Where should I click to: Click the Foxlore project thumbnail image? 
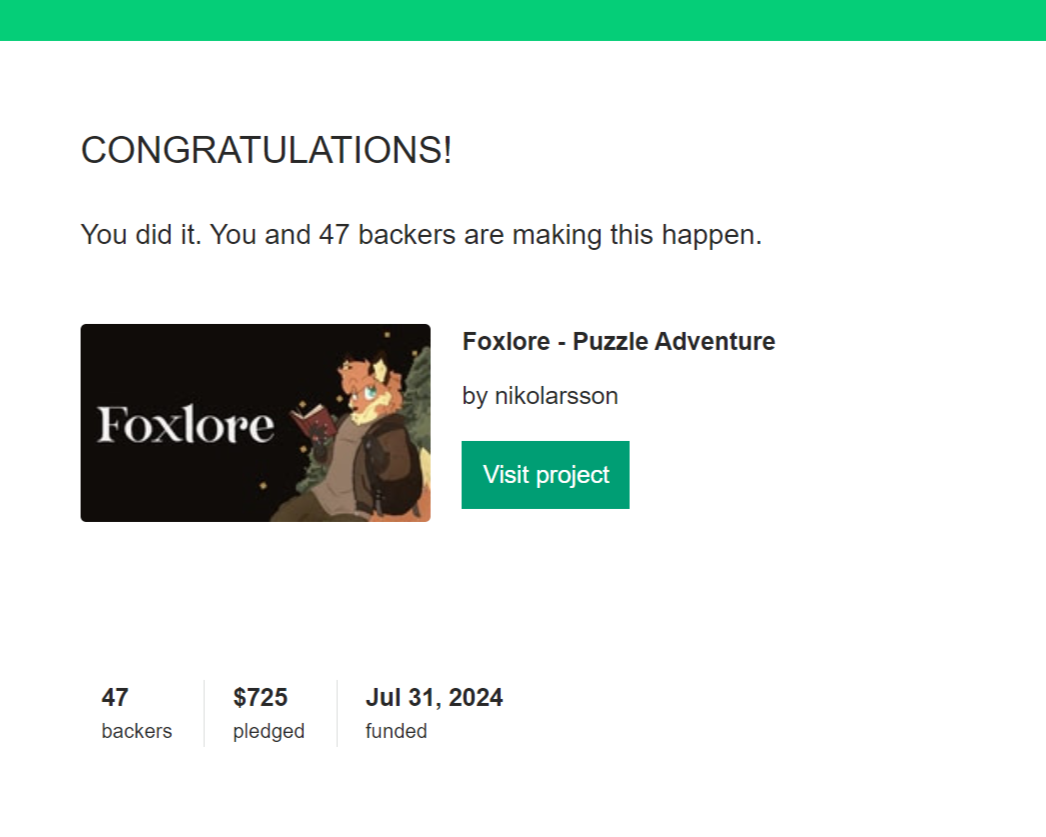pyautogui.click(x=255, y=422)
